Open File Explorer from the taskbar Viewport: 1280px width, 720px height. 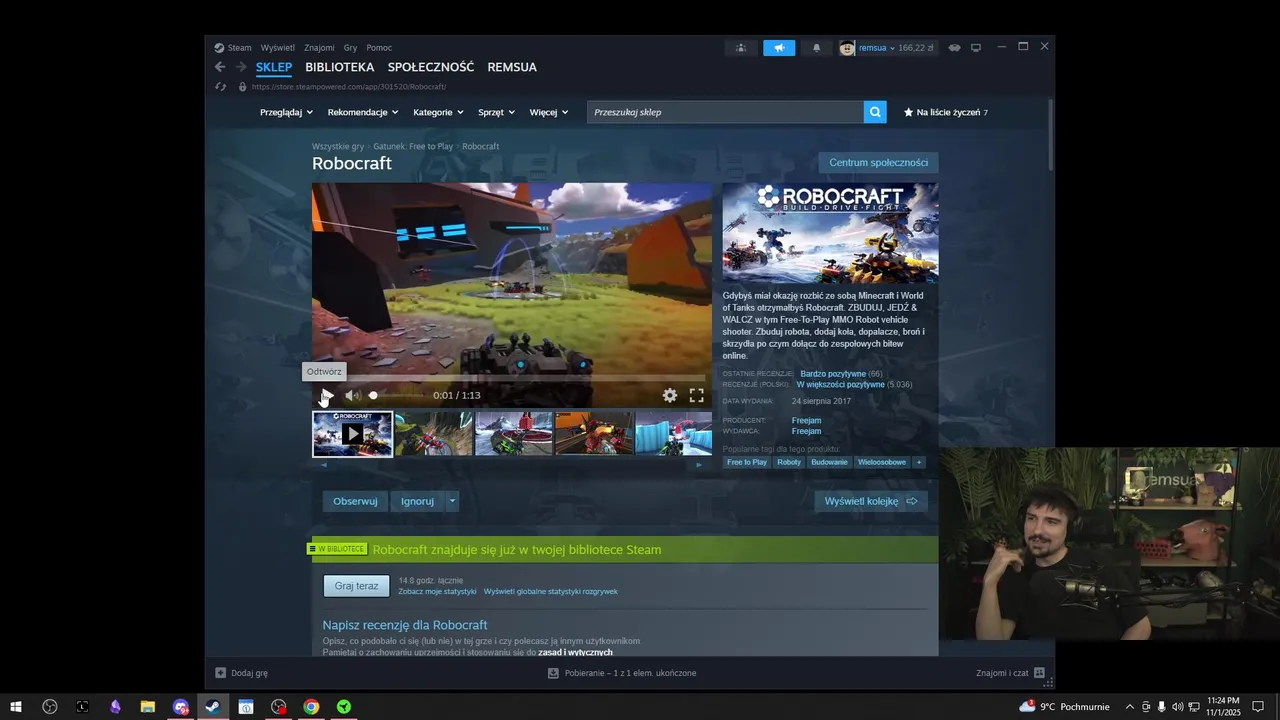[147, 707]
